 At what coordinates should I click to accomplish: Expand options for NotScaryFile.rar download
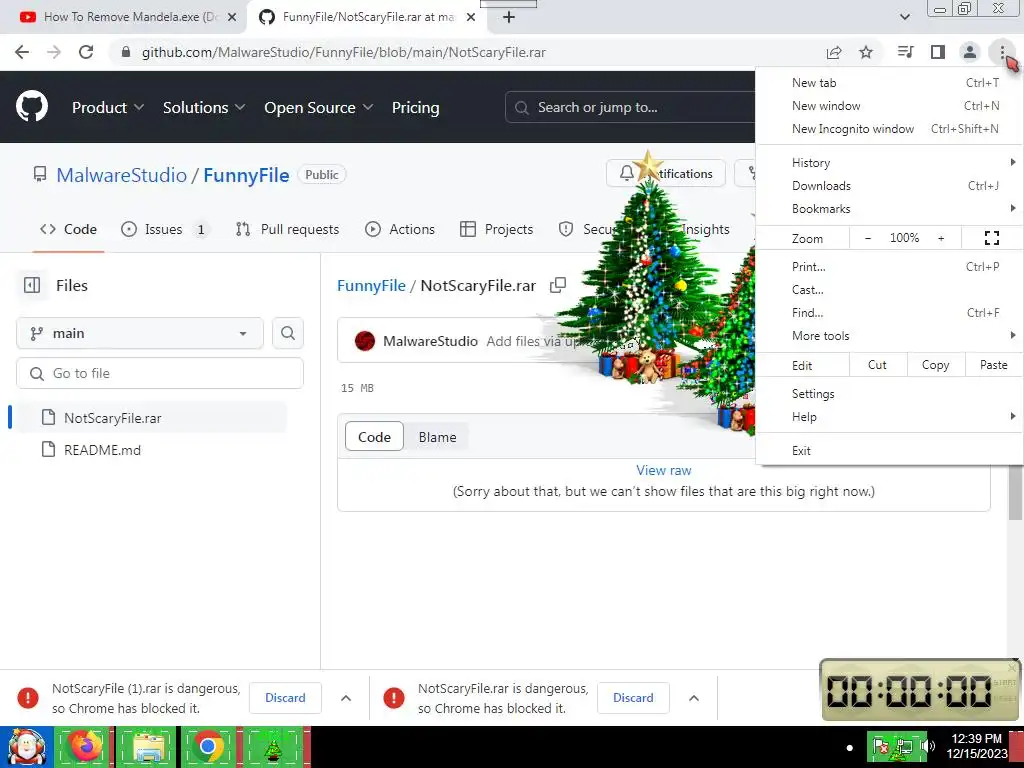694,697
